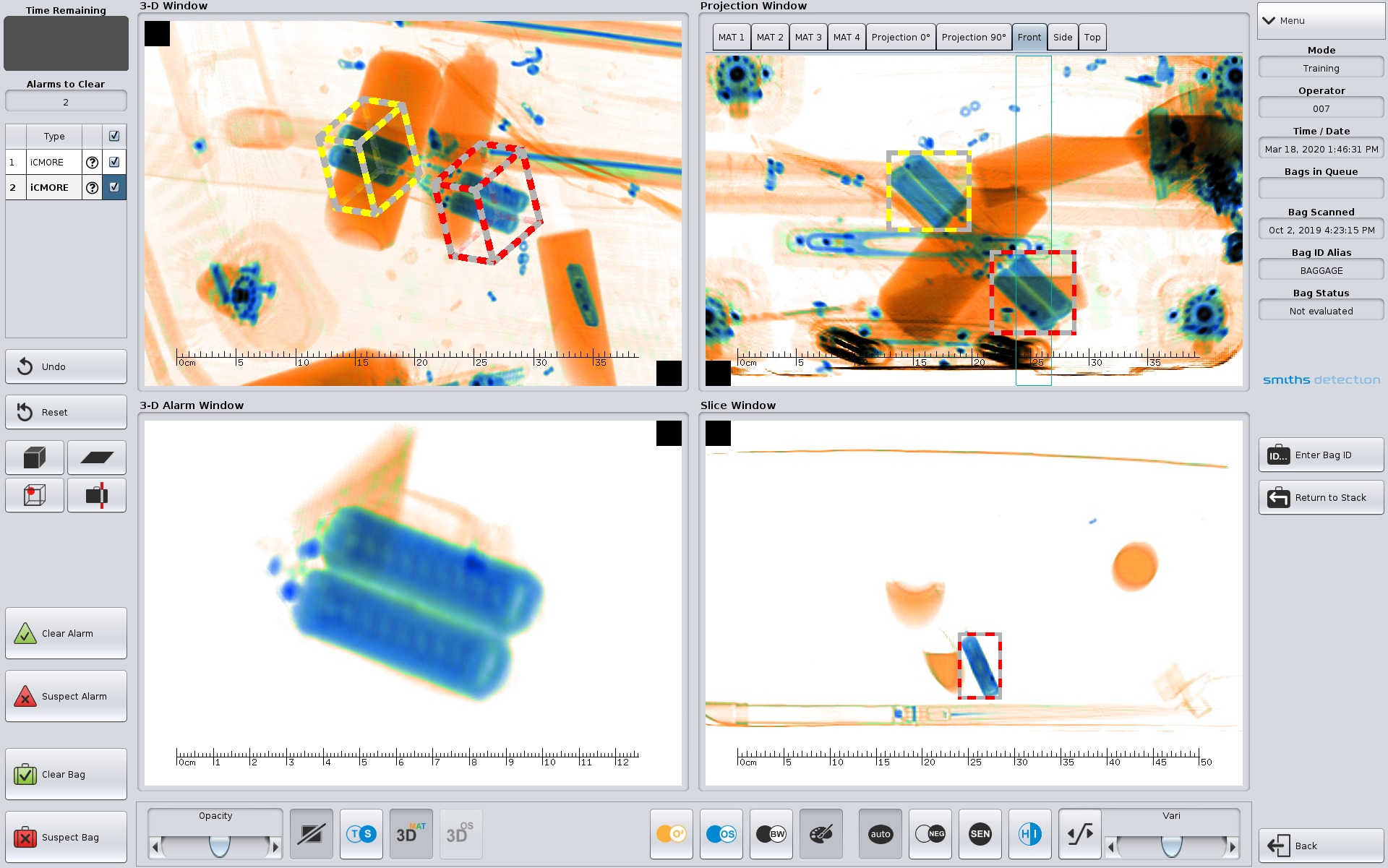Enable the NEG negative image filter
1388x868 pixels.
tap(930, 834)
